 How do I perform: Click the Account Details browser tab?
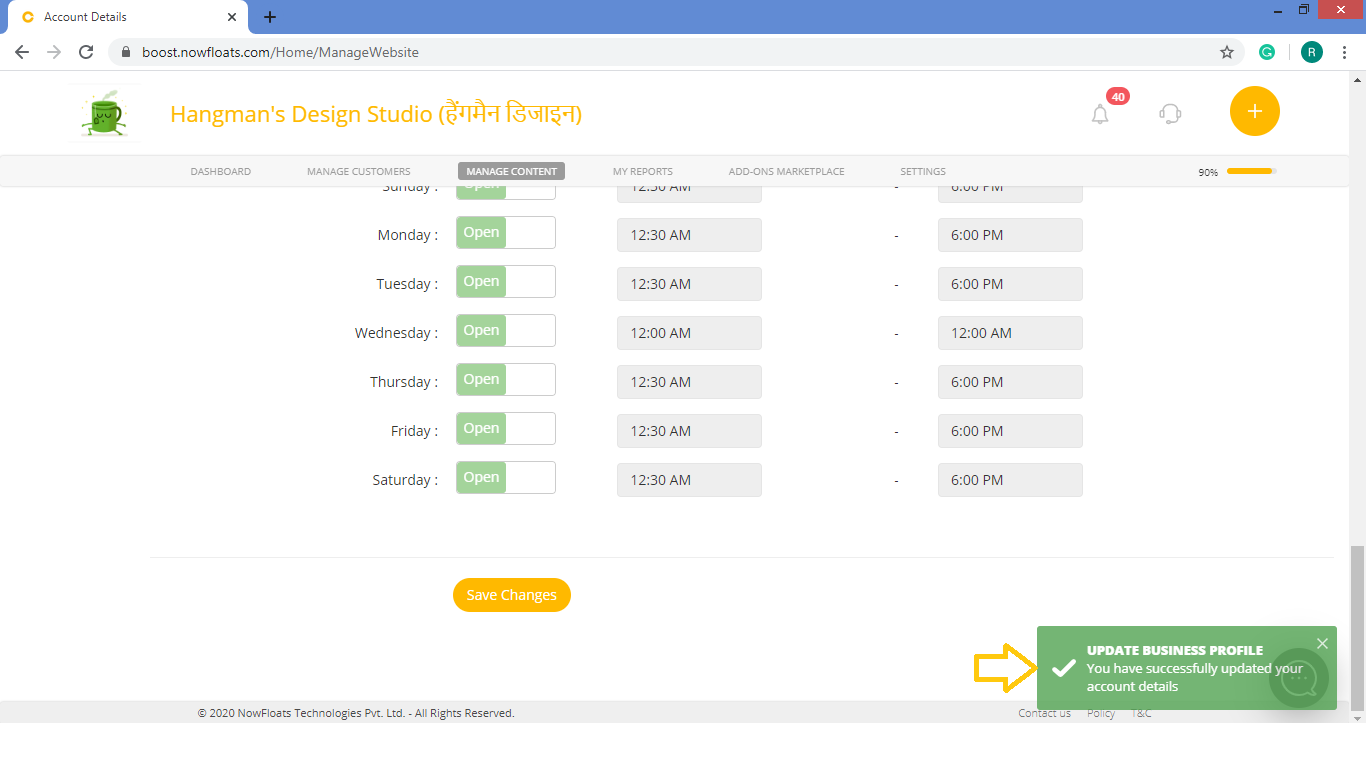coord(128,17)
